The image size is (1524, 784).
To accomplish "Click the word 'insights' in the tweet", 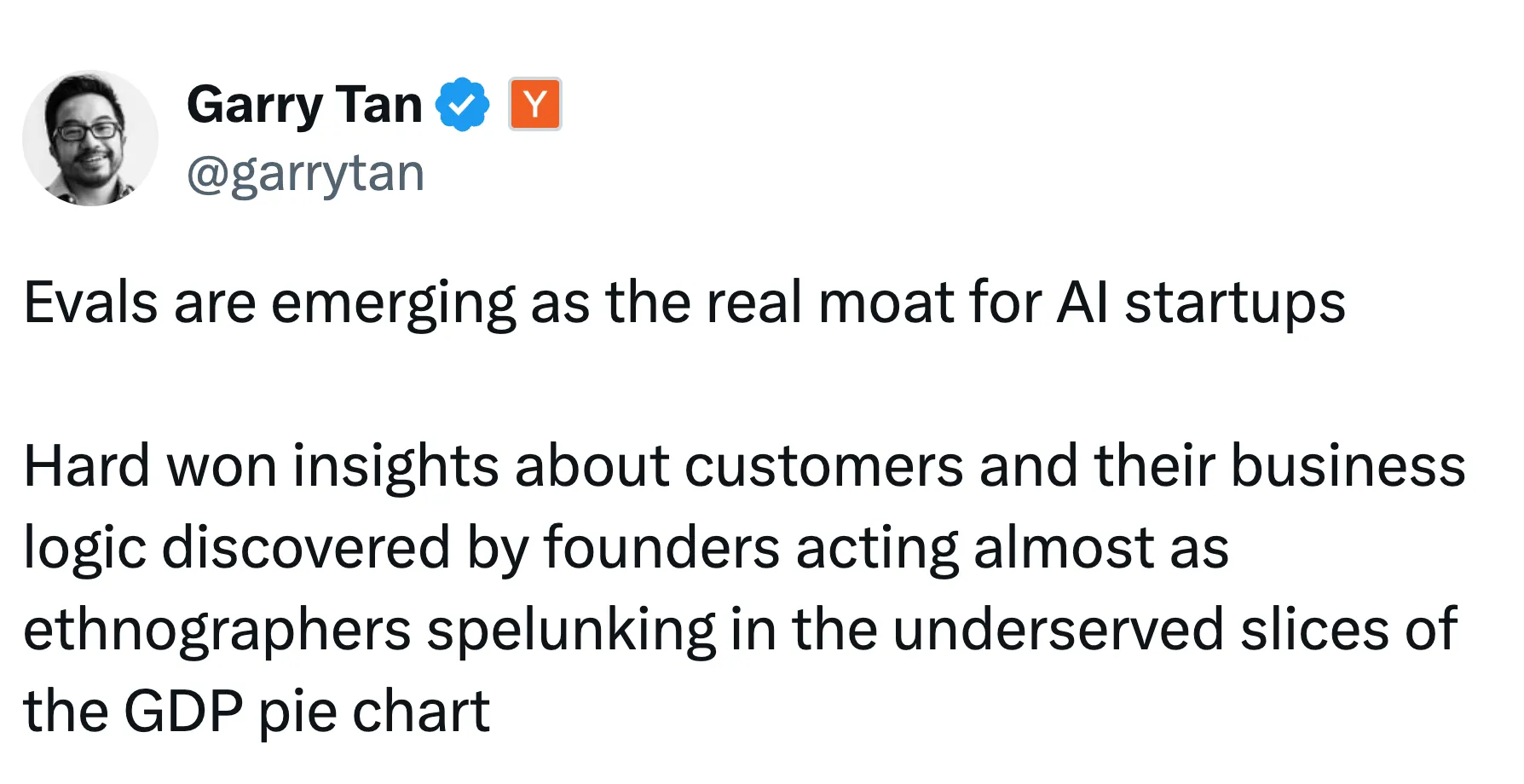I will pos(395,468).
